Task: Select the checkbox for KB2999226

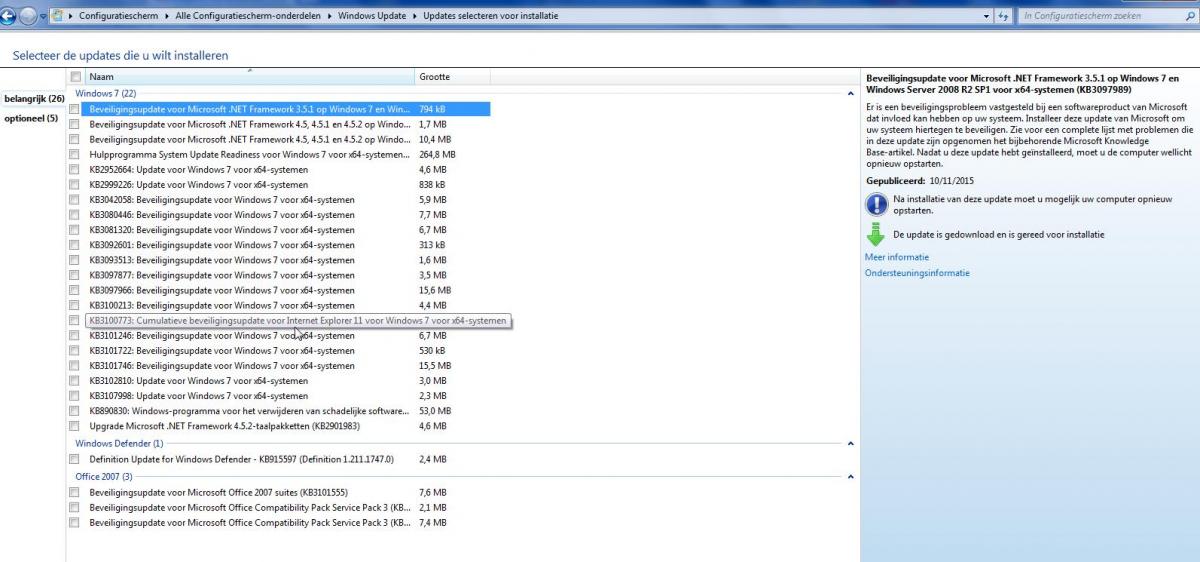Action: 75,185
